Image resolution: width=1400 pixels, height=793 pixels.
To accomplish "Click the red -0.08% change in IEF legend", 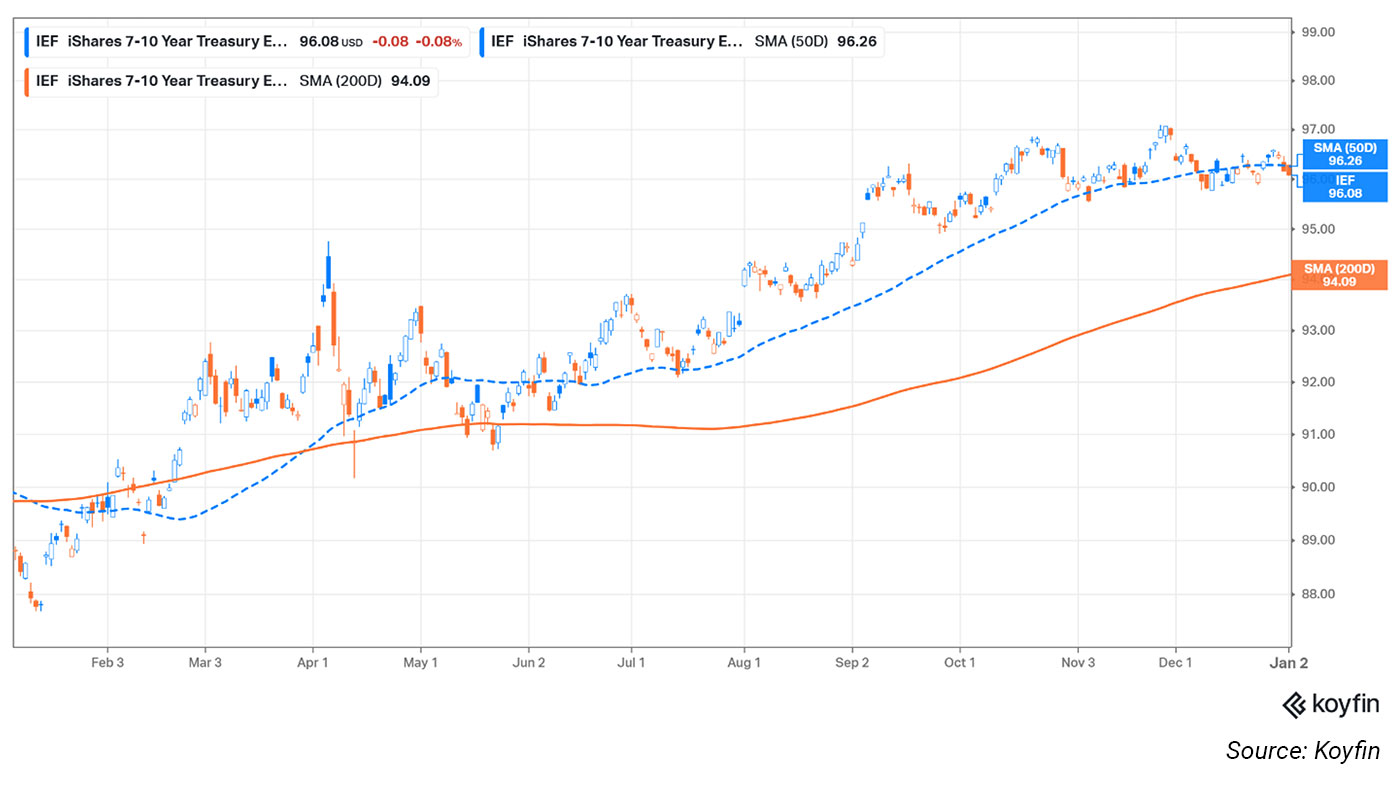I will 439,43.
